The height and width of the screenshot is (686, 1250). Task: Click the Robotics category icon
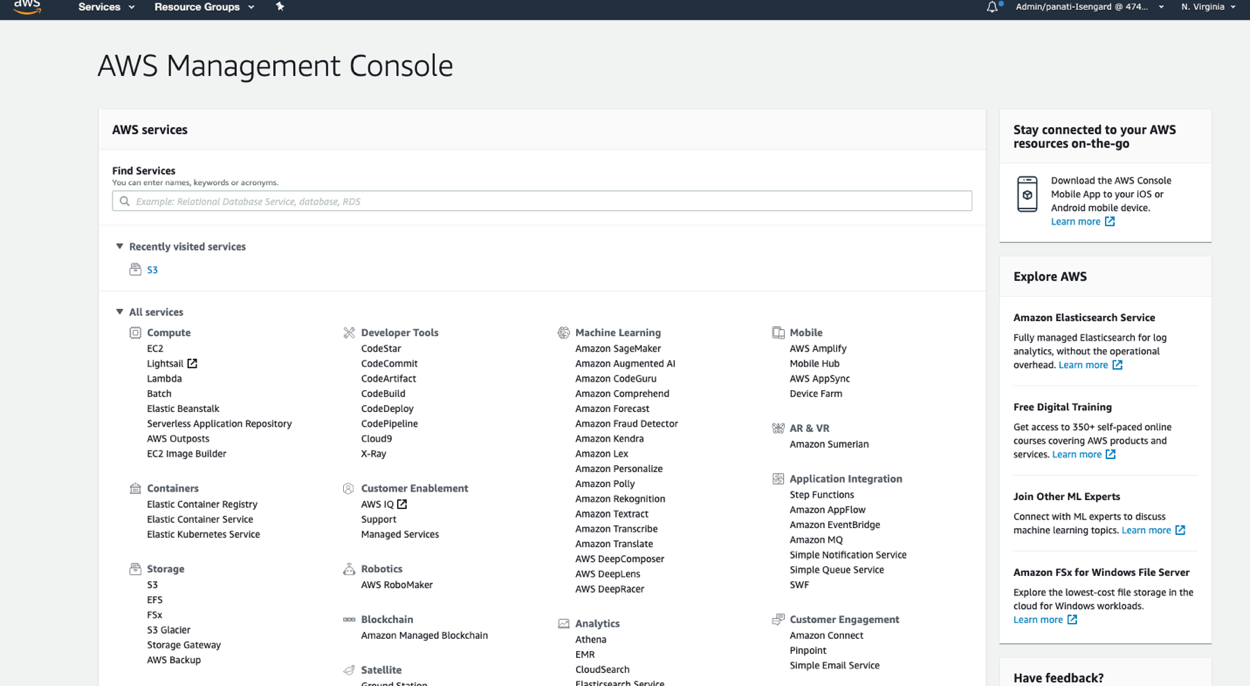point(349,568)
